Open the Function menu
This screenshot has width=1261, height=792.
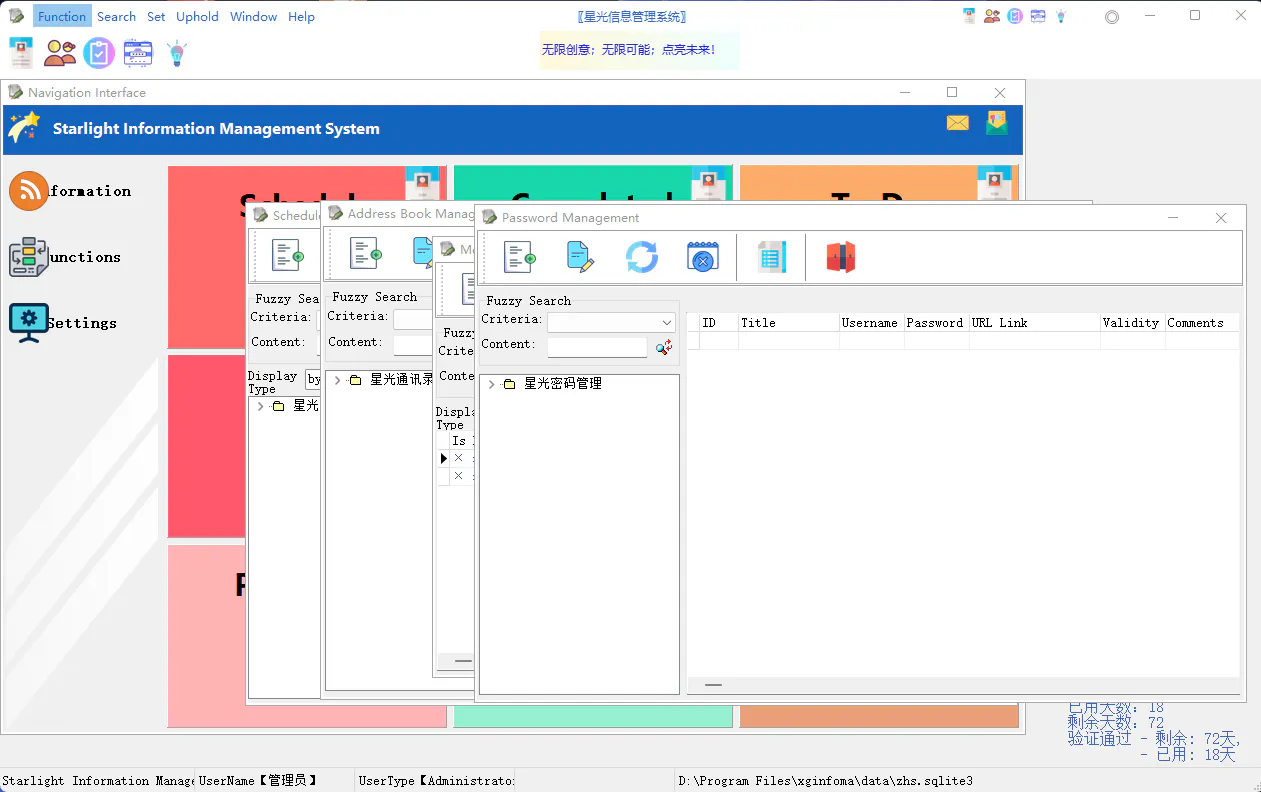62,16
